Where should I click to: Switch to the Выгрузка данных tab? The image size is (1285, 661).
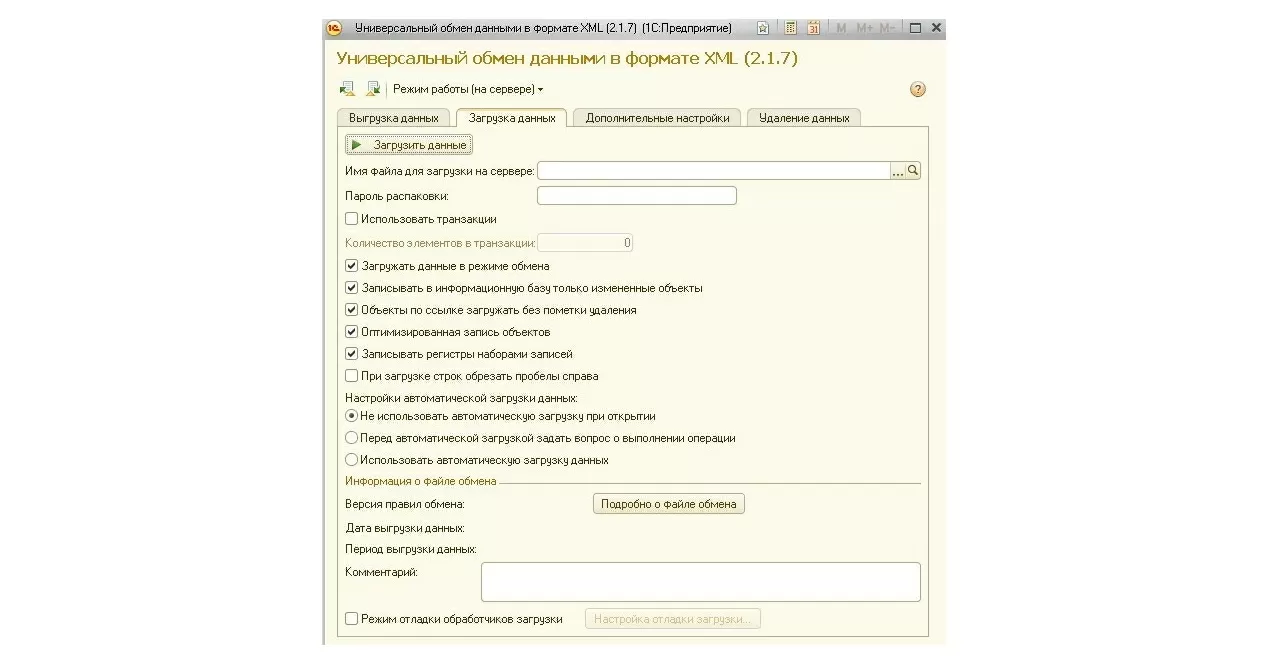394,118
